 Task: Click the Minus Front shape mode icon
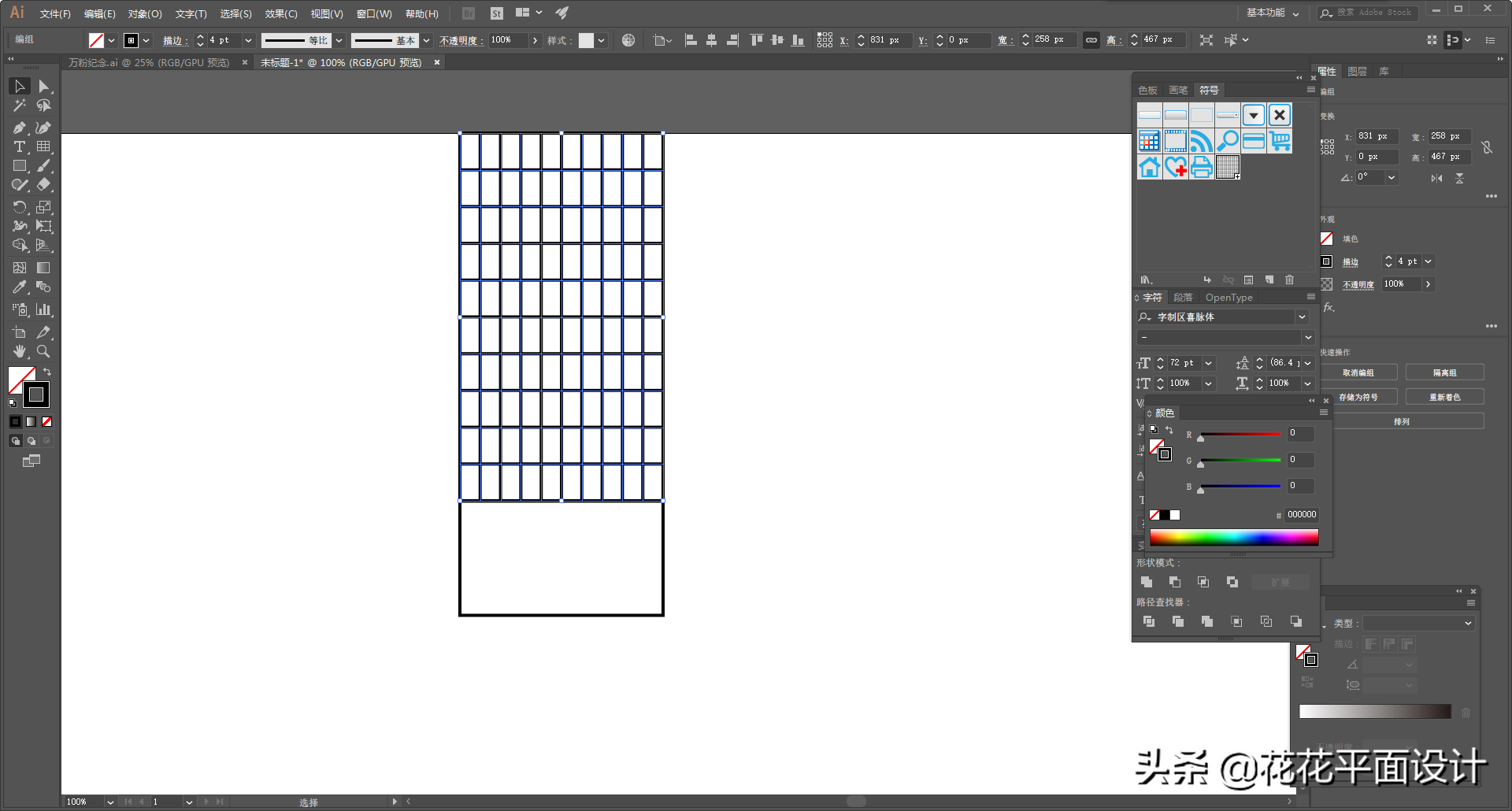click(1175, 582)
